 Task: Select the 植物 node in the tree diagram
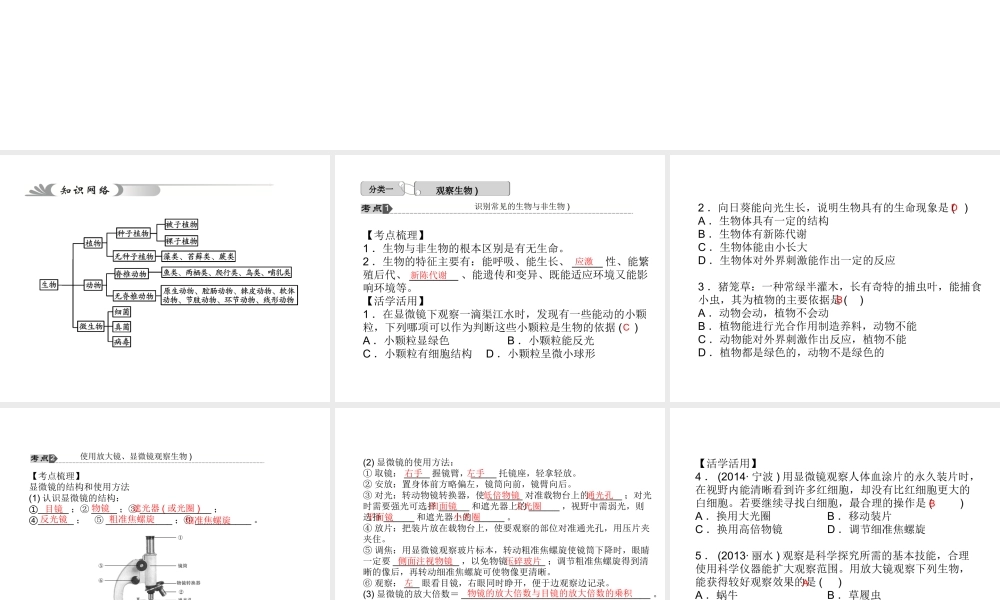[x=93, y=243]
